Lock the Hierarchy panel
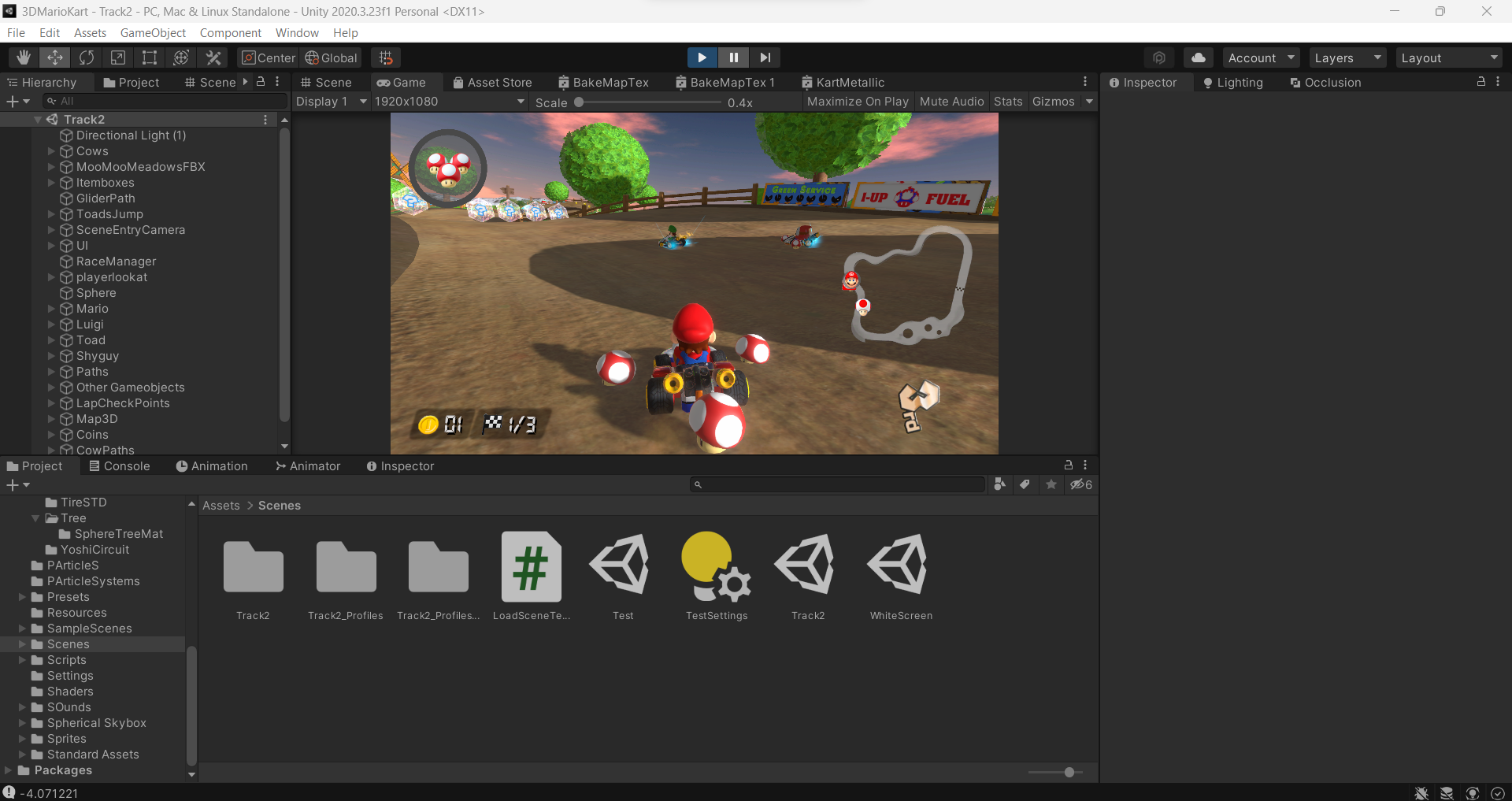The image size is (1512, 801). (x=261, y=82)
